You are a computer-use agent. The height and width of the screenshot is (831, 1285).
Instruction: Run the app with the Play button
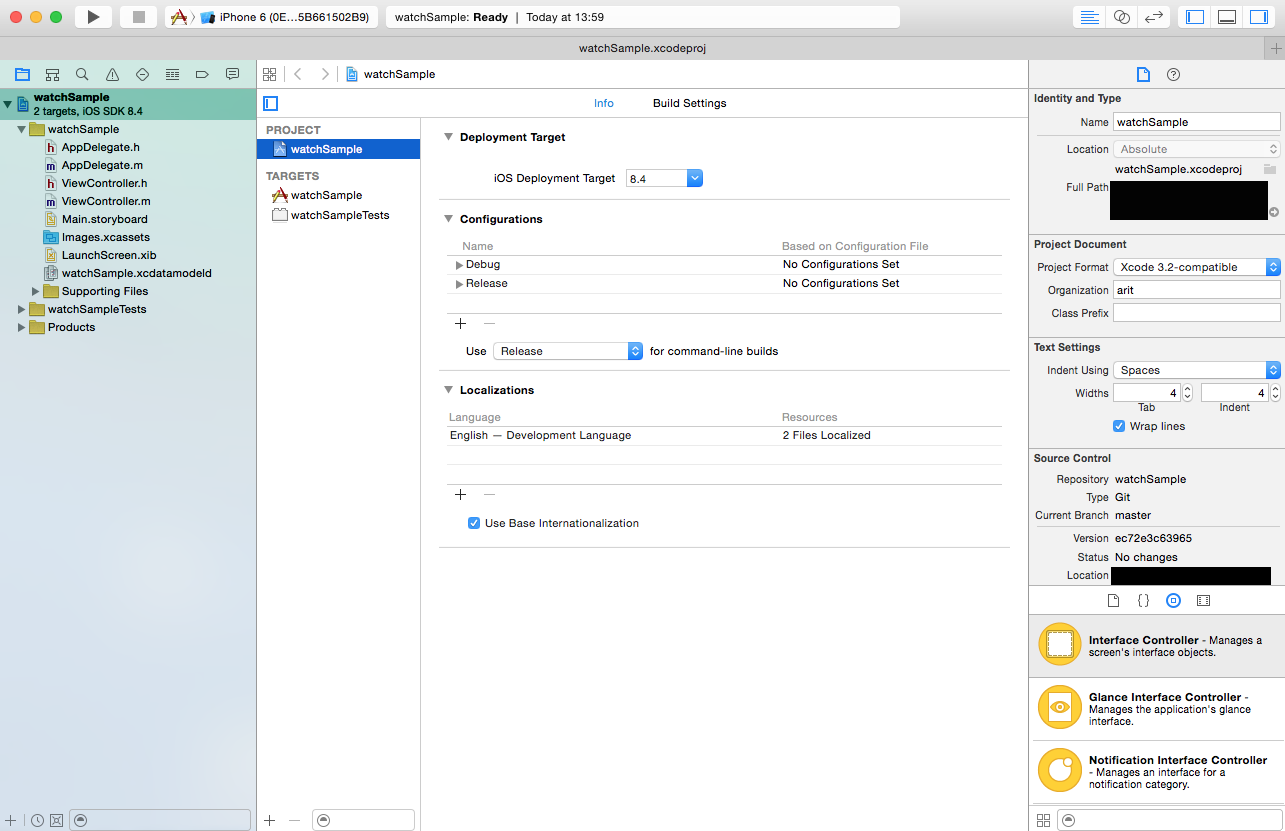93,17
